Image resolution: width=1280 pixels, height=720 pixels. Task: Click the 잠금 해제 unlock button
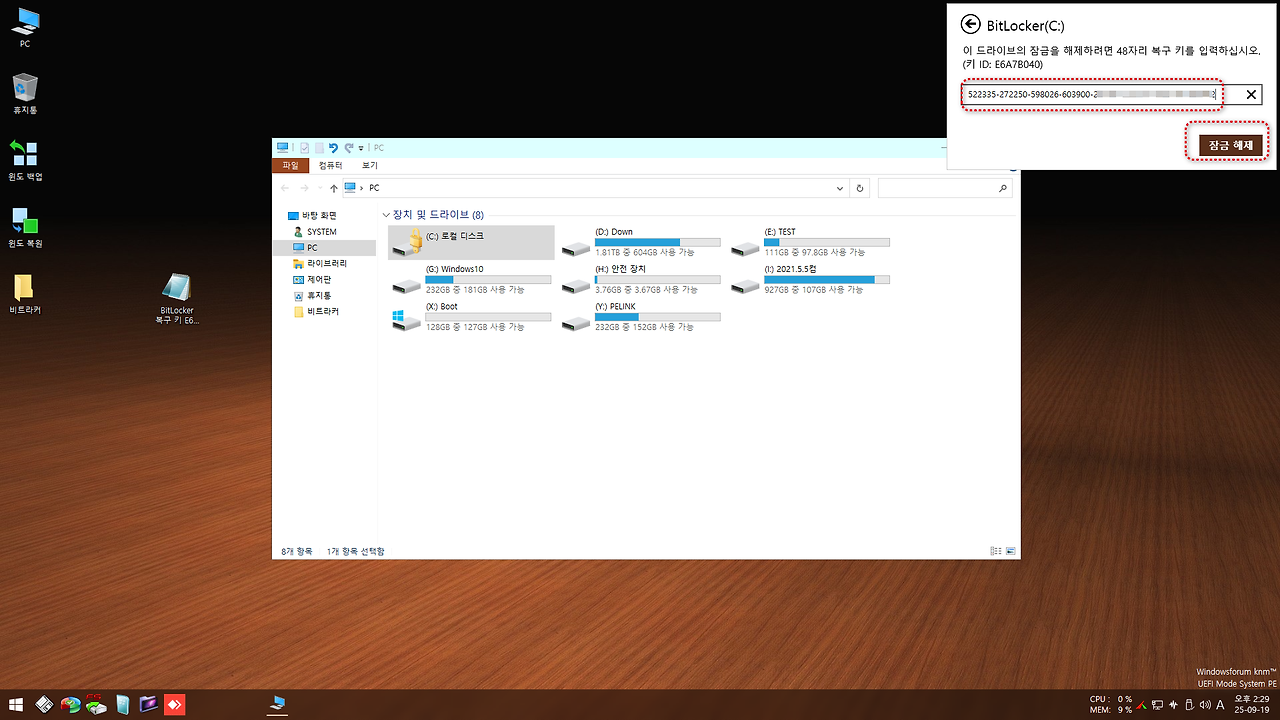click(x=1231, y=146)
